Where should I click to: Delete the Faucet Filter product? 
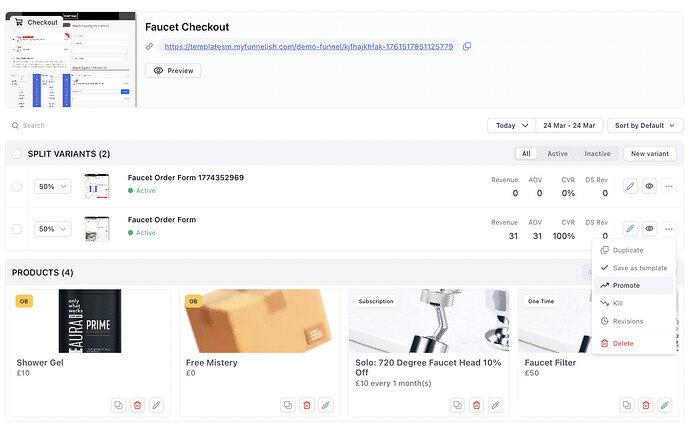pyautogui.click(x=645, y=404)
